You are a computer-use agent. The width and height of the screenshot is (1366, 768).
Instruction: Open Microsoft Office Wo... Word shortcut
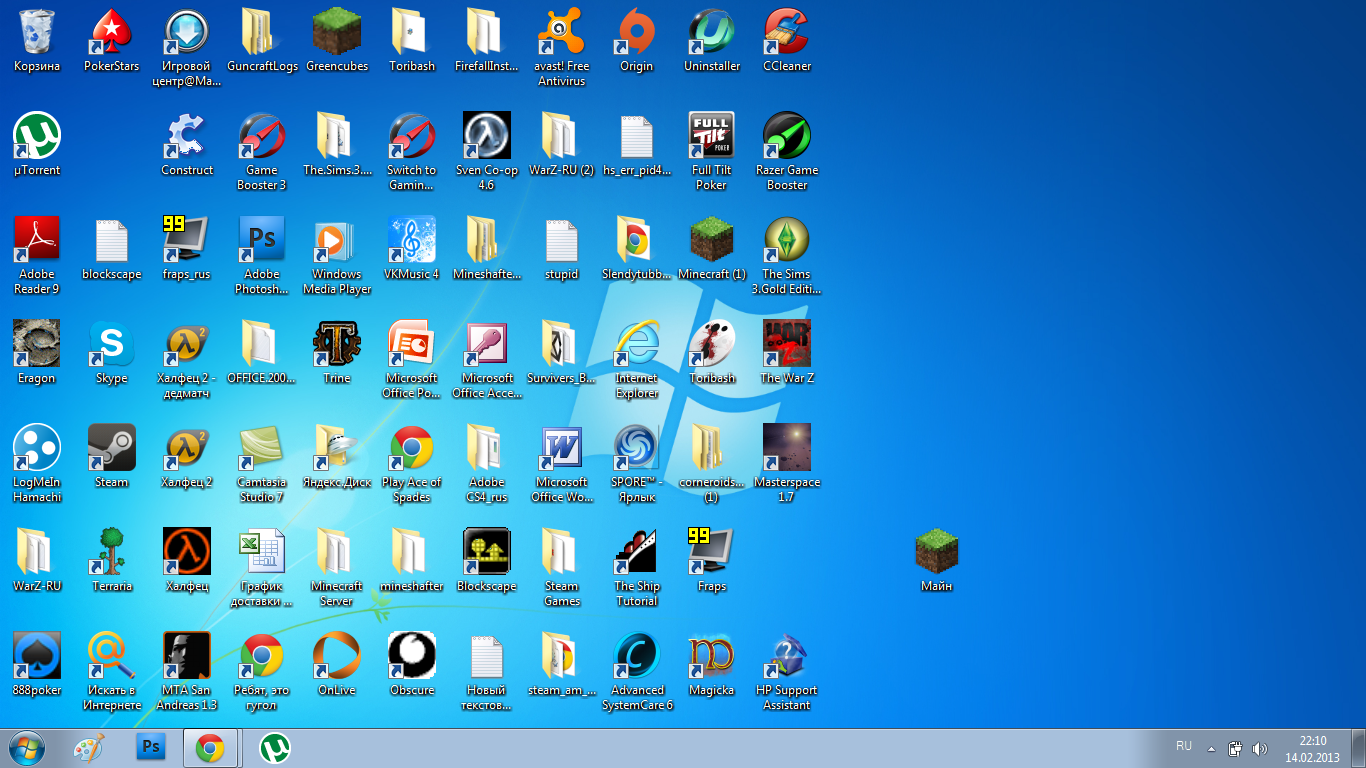pyautogui.click(x=562, y=448)
